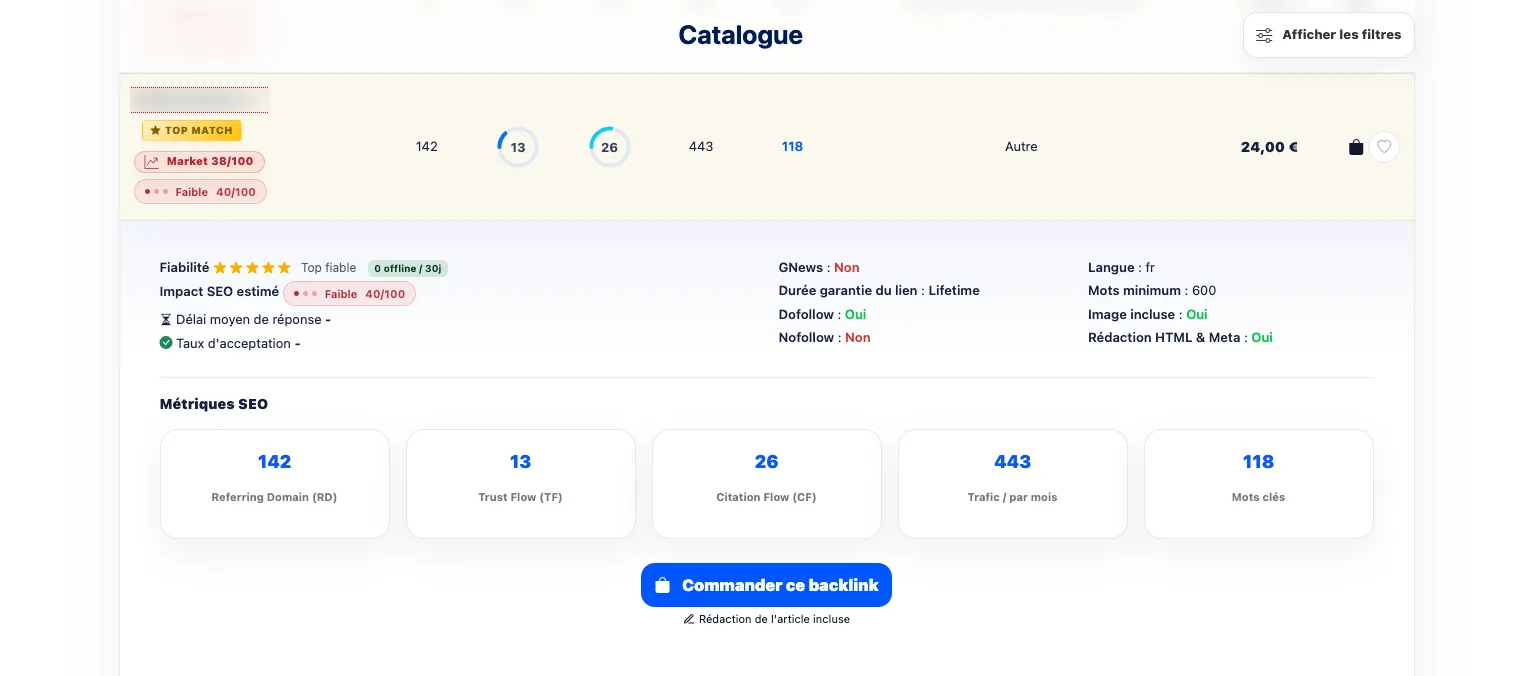Screen dimensions: 1530x676
Task: Click the blue 118 keywords value in the row
Action: click(792, 147)
